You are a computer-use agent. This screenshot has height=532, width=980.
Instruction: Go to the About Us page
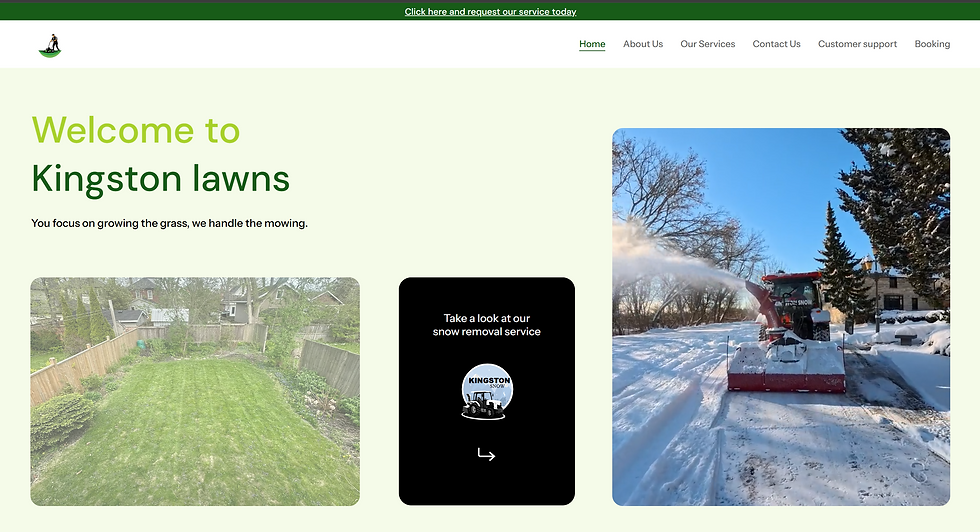coord(642,44)
